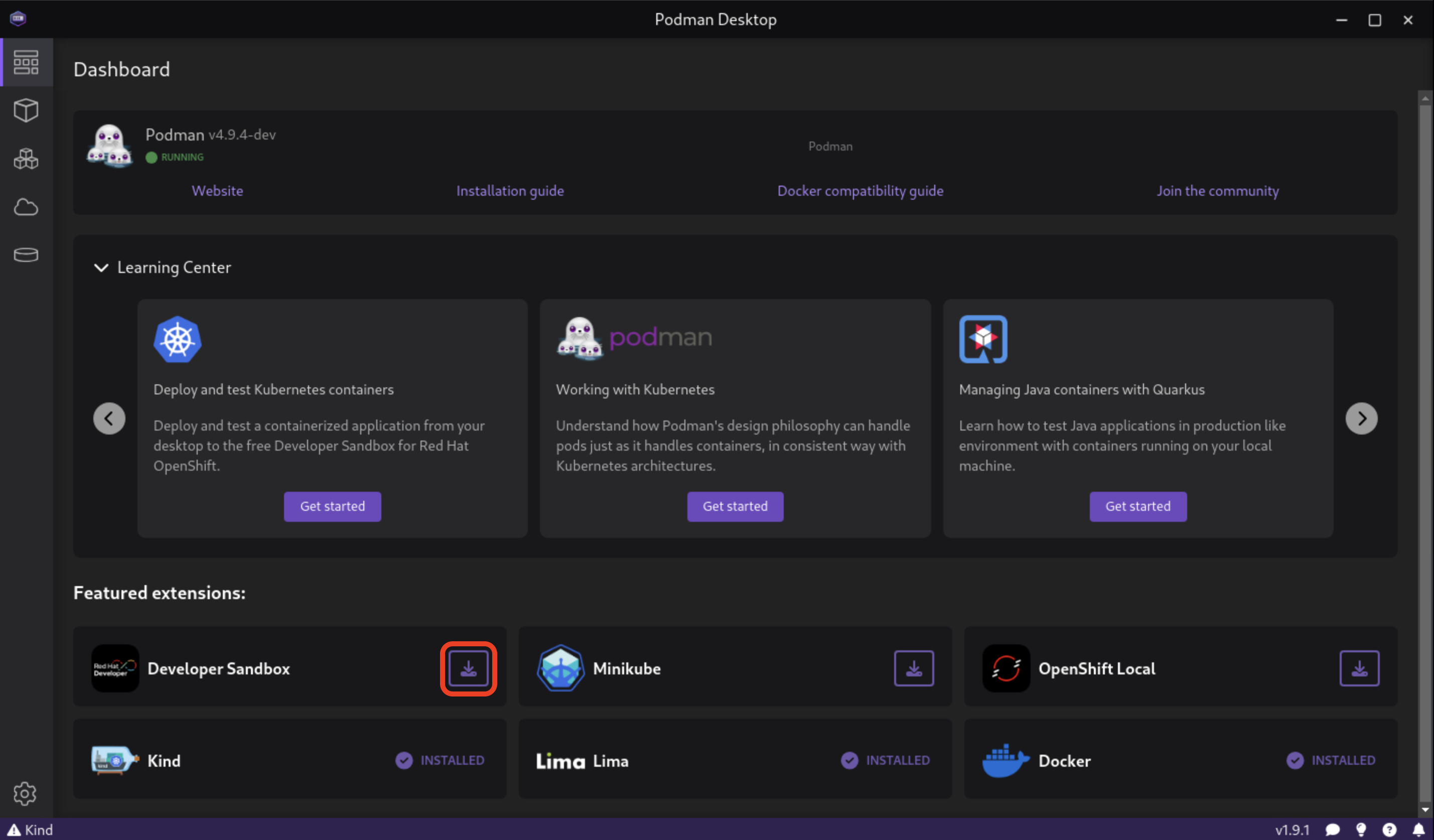
Task: Open the notifications bell icon
Action: 1418,830
